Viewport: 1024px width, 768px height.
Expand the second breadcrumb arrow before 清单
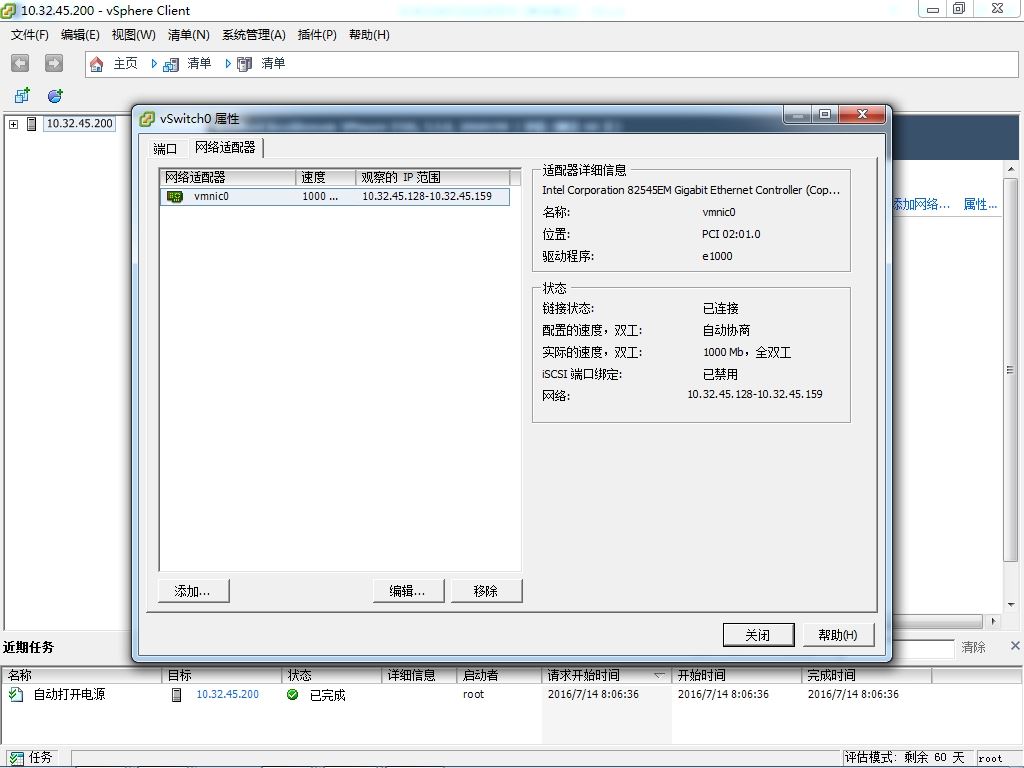(x=228, y=64)
